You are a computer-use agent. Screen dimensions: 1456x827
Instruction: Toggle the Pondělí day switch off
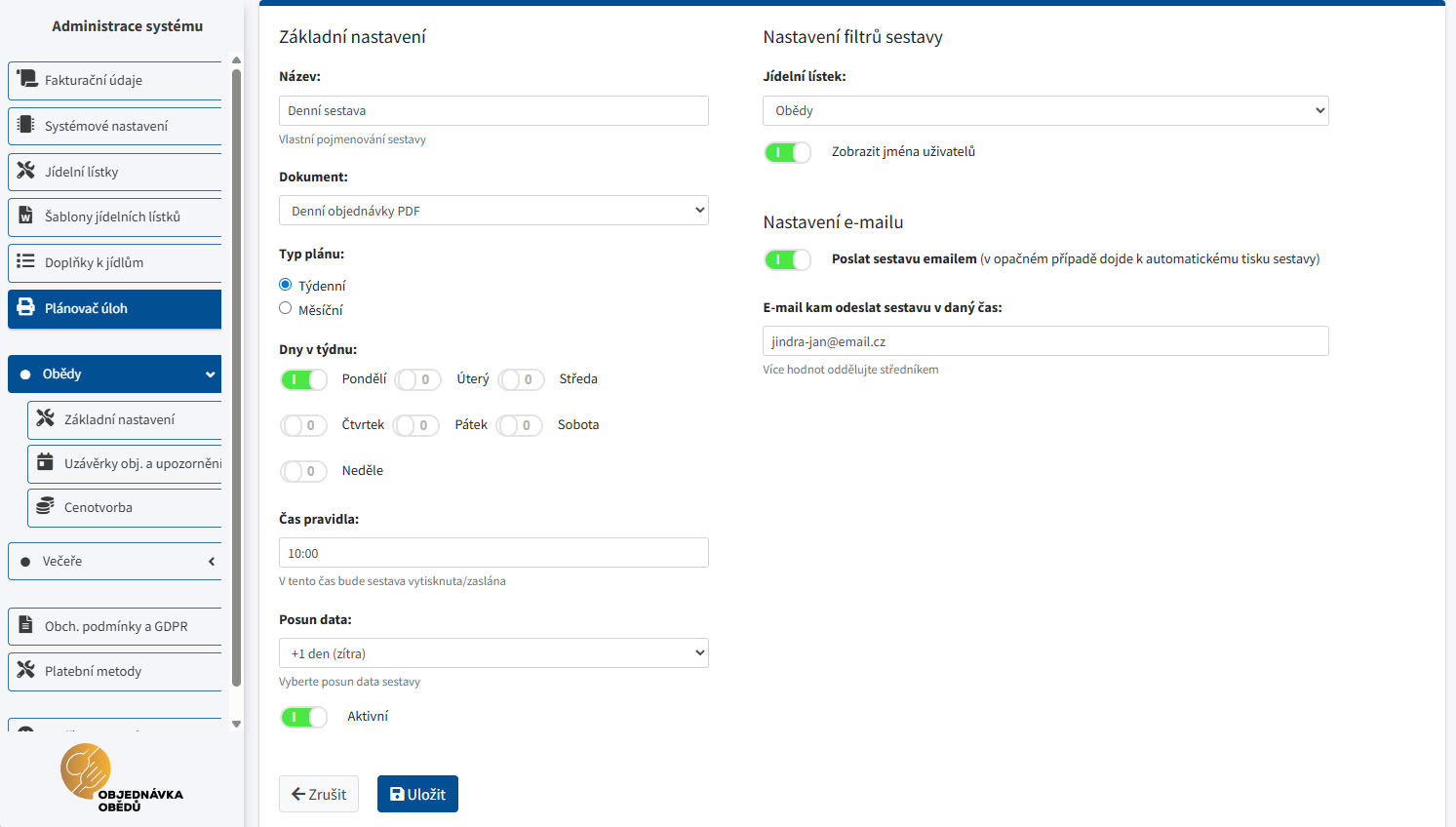click(303, 379)
